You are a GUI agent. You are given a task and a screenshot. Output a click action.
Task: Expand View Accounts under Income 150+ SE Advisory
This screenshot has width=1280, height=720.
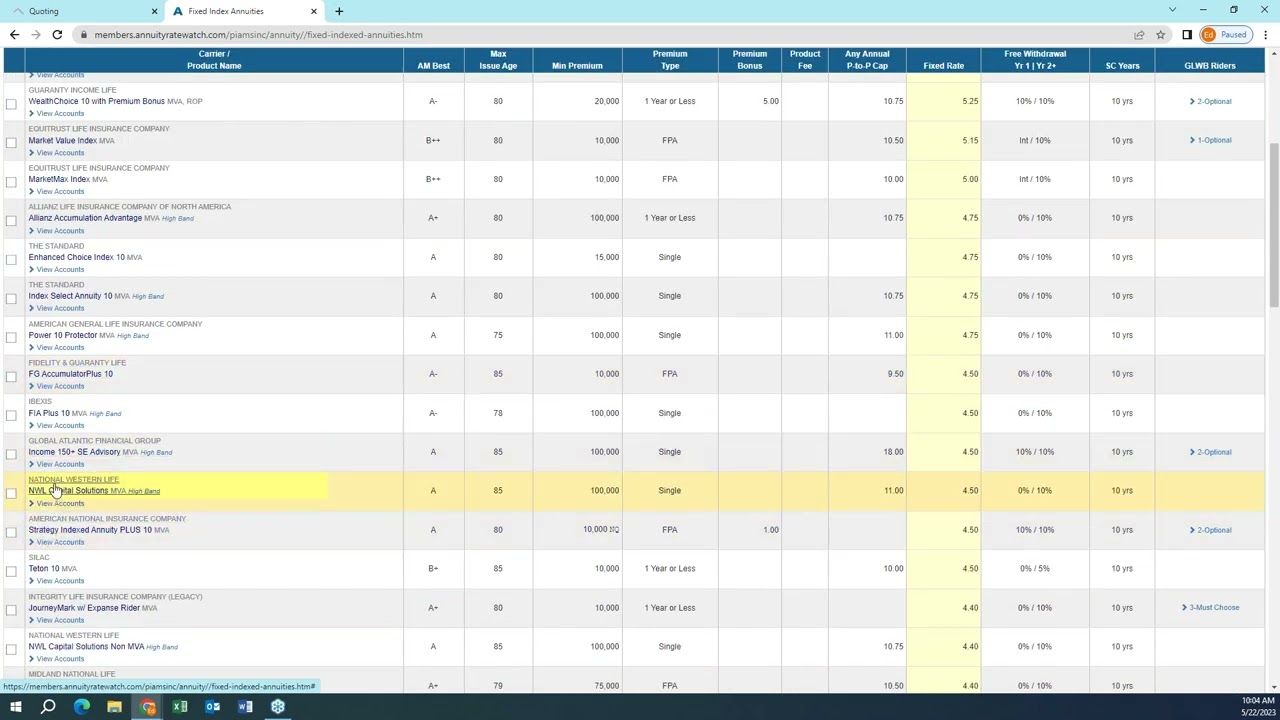(x=57, y=464)
